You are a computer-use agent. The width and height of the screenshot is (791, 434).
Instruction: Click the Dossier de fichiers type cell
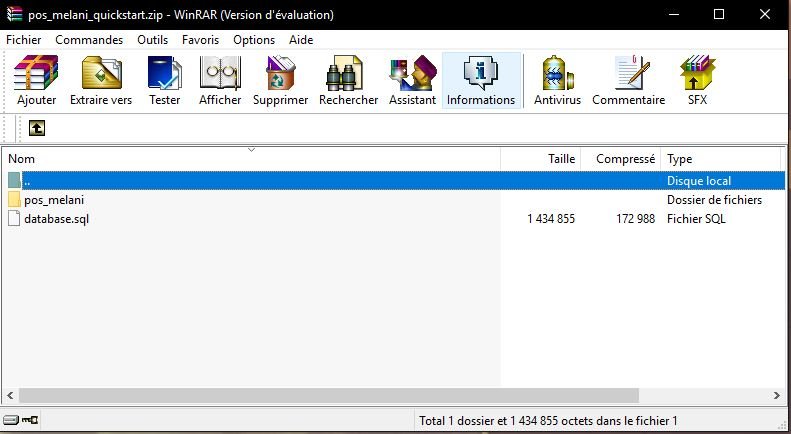point(714,200)
